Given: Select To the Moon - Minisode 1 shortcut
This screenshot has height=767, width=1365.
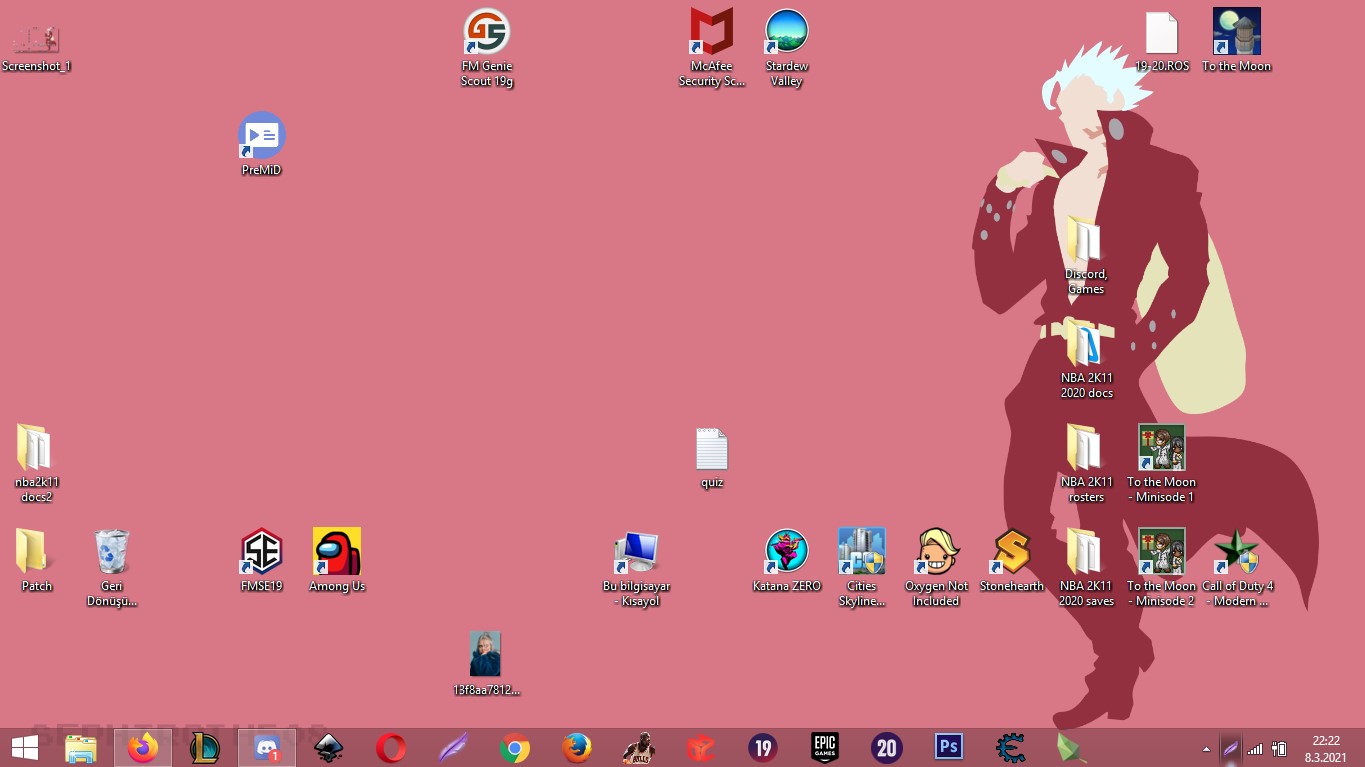Looking at the screenshot, I should point(1162,464).
